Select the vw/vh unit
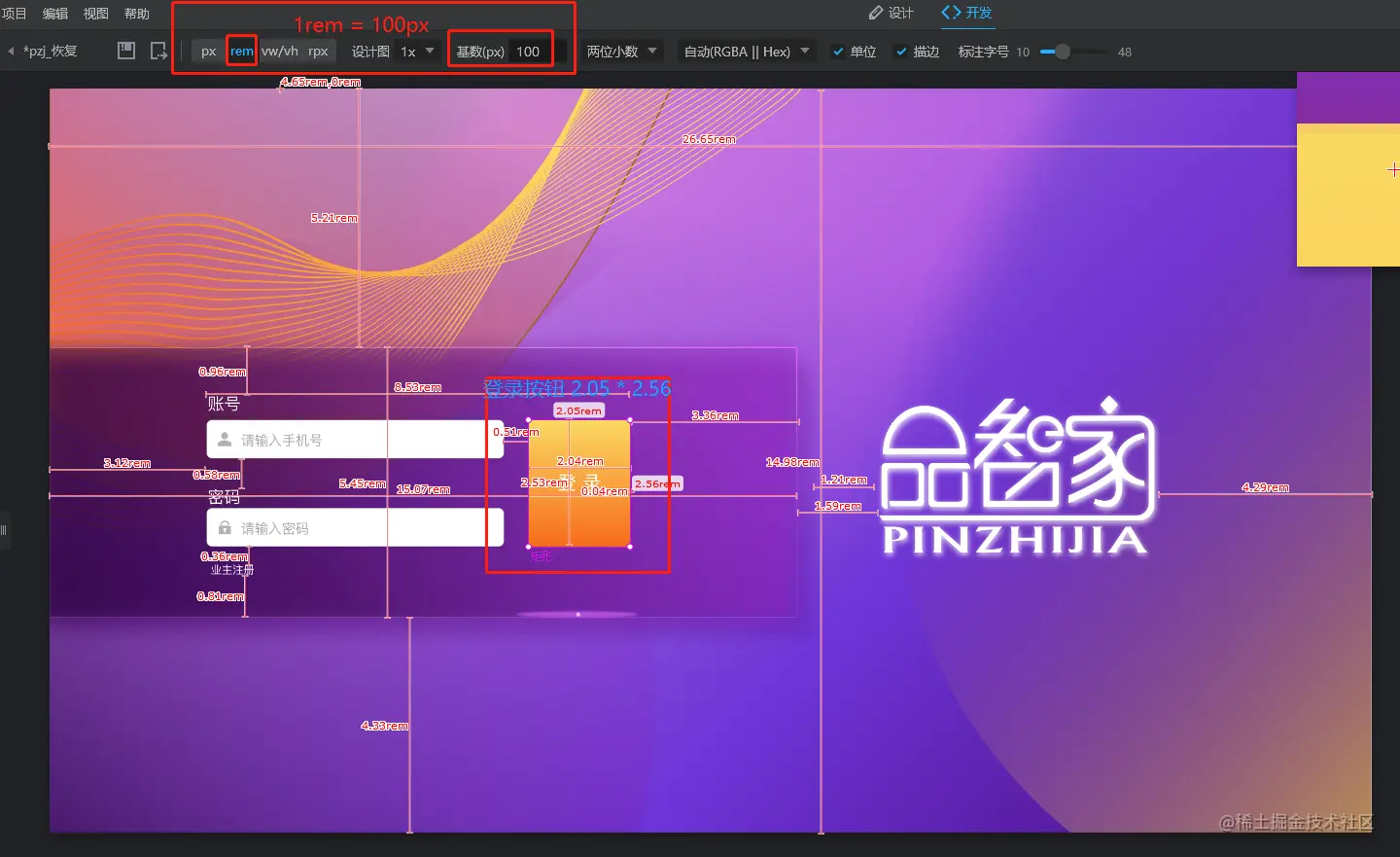The height and width of the screenshot is (857, 1400). pyautogui.click(x=280, y=52)
